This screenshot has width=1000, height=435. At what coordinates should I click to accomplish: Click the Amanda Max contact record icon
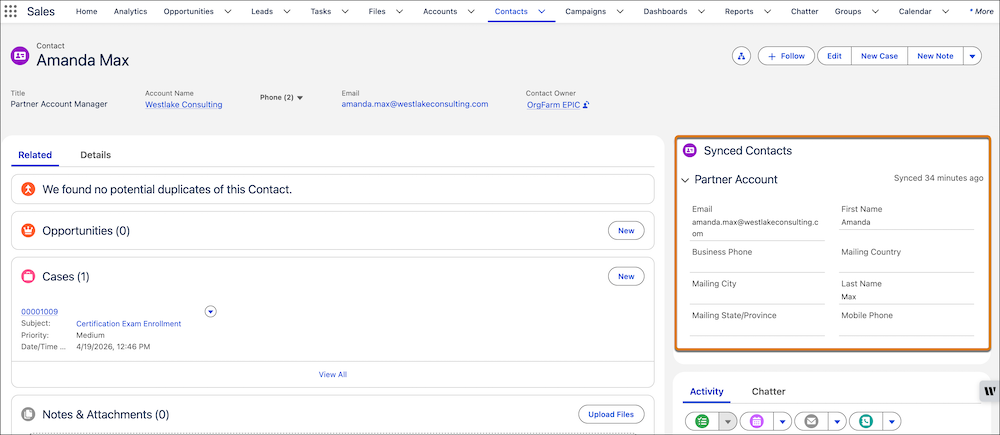point(20,55)
